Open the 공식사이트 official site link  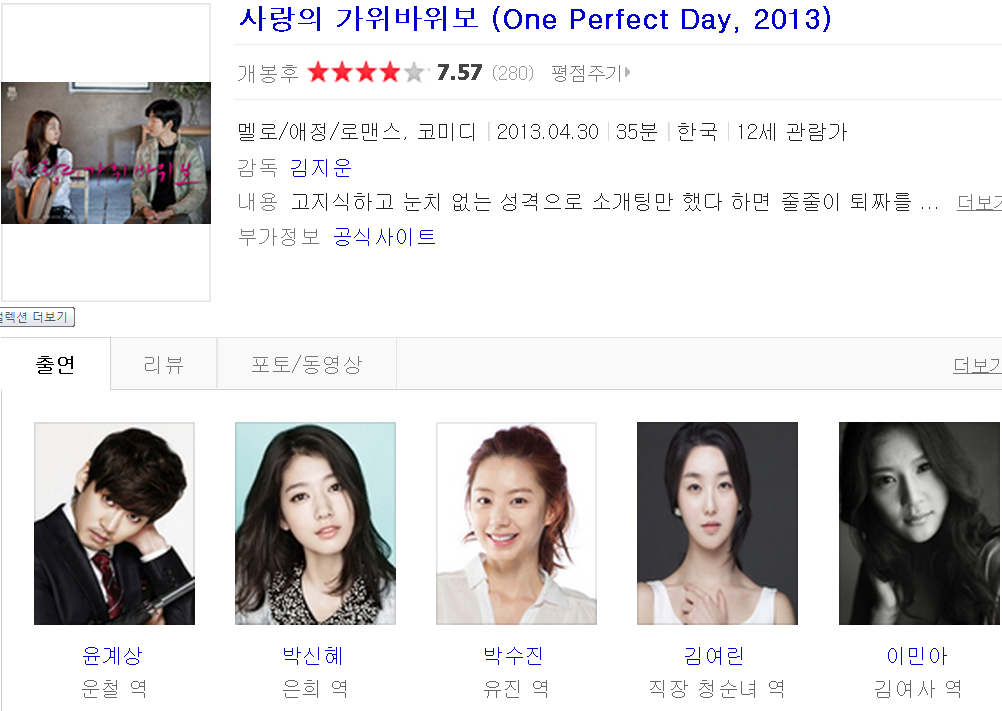[384, 237]
